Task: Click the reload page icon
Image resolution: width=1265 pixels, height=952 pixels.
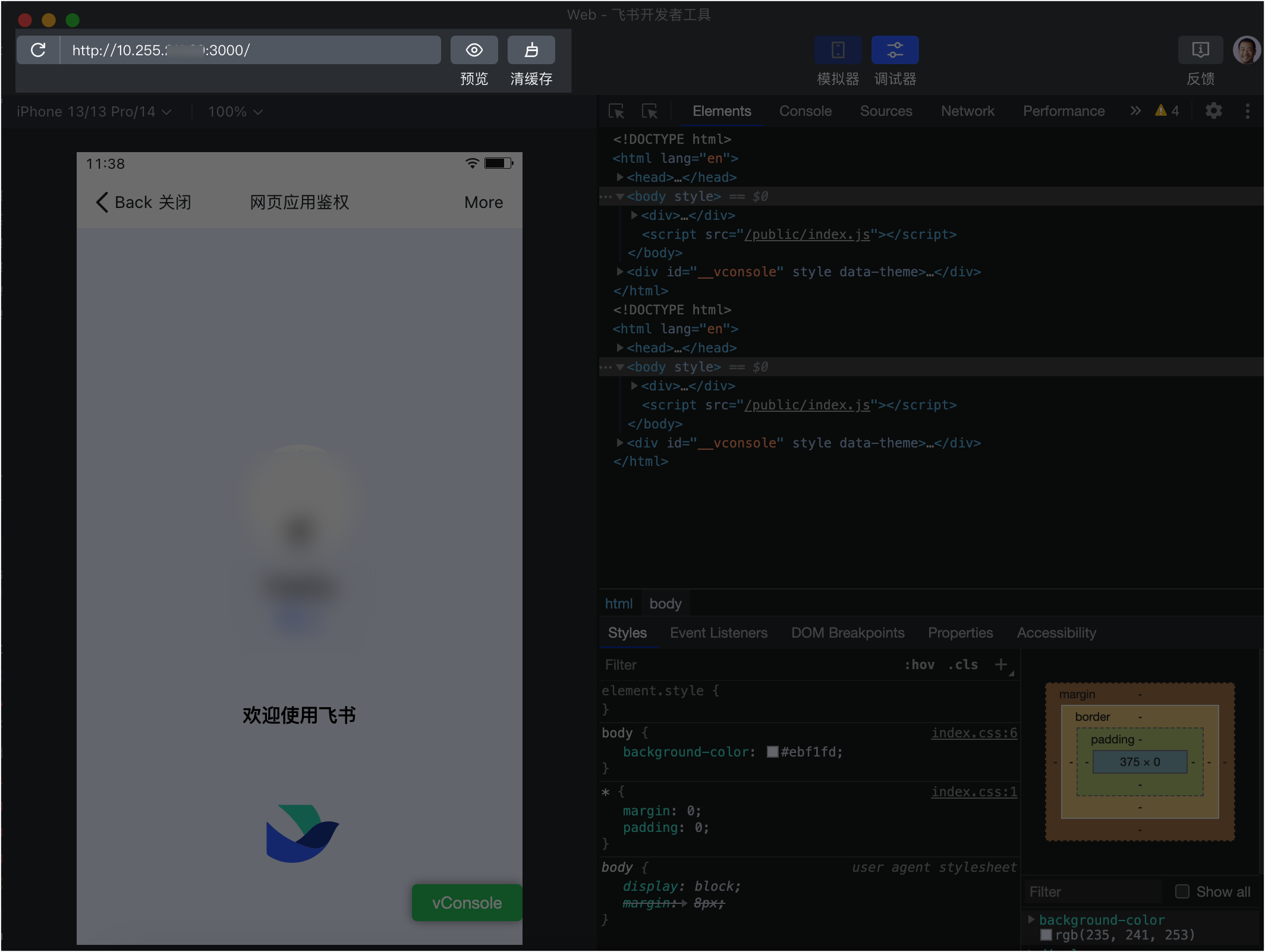Action: 38,50
